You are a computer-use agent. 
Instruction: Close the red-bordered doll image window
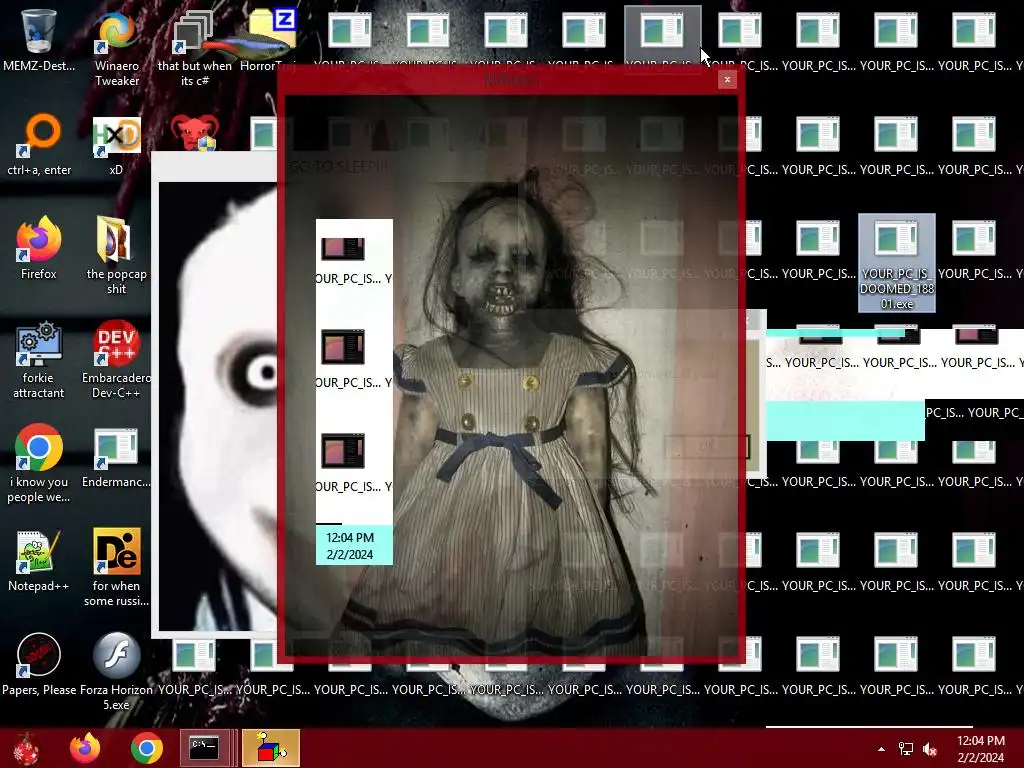tap(727, 80)
